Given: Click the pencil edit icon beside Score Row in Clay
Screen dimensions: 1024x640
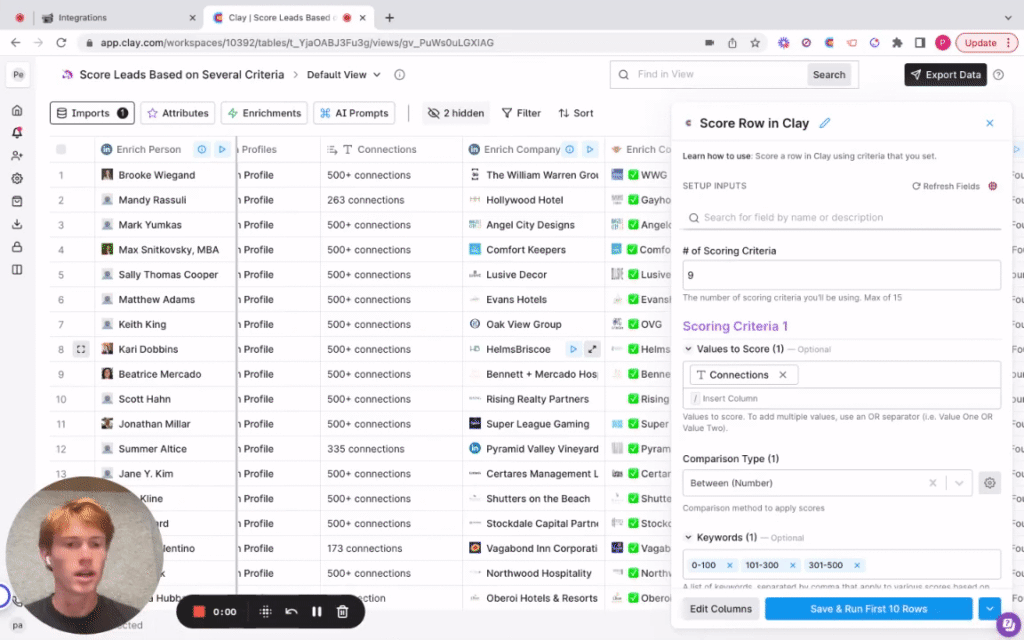Looking at the screenshot, I should (825, 123).
